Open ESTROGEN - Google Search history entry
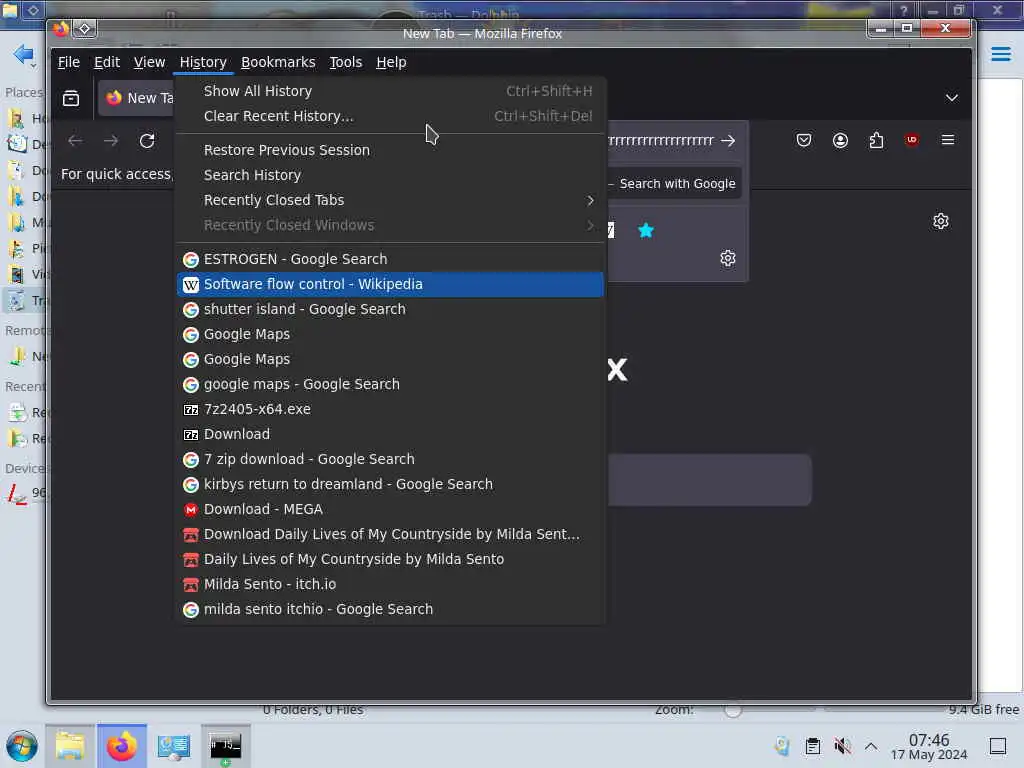This screenshot has width=1024, height=768. point(391,259)
